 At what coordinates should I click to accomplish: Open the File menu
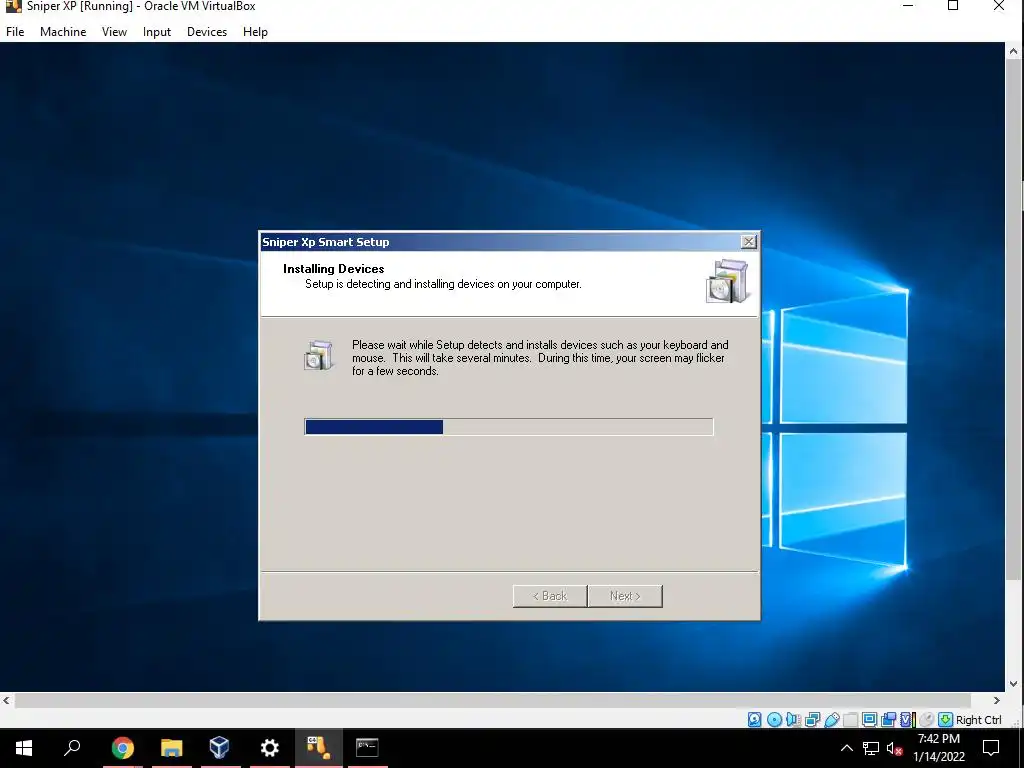15,31
